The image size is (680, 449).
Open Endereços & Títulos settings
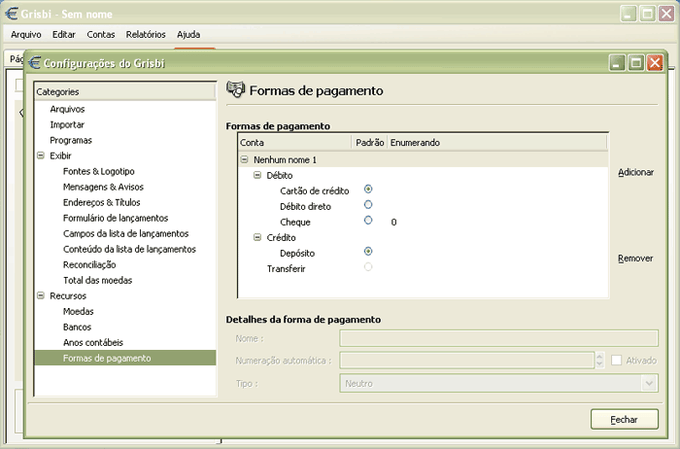click(x=101, y=203)
